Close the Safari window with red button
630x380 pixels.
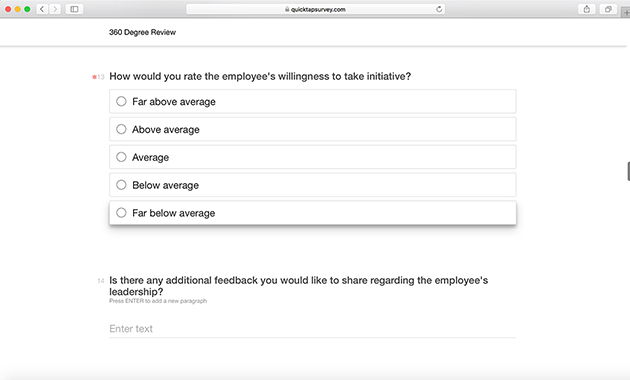[8, 9]
